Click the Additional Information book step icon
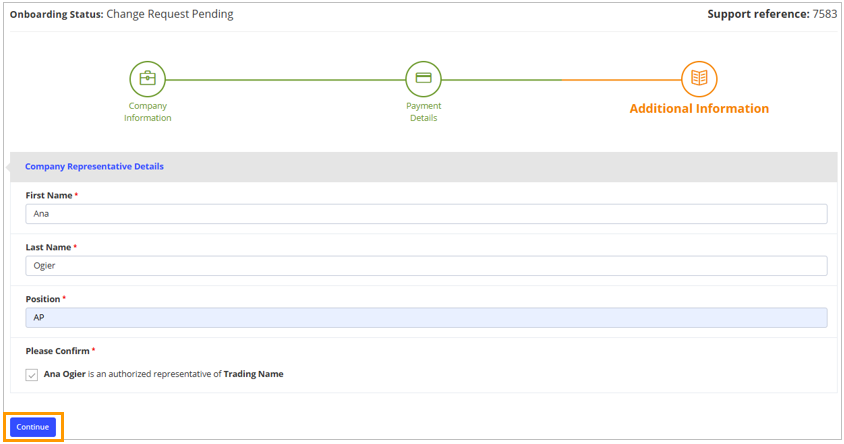844x444 pixels. [x=699, y=79]
